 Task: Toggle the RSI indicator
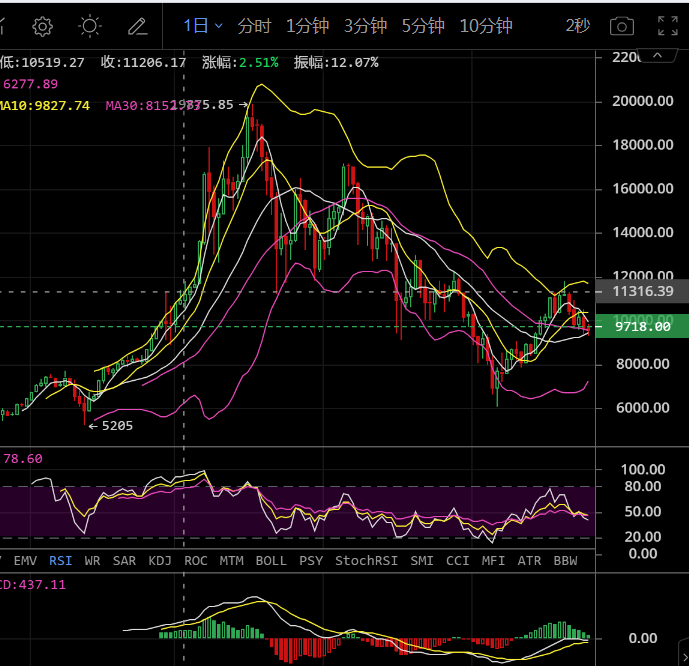(x=60, y=561)
